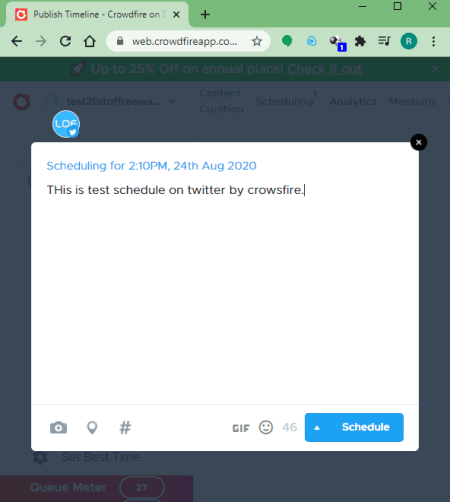Open a new browser tab
Screen dimensions: 450x502
coord(205,15)
